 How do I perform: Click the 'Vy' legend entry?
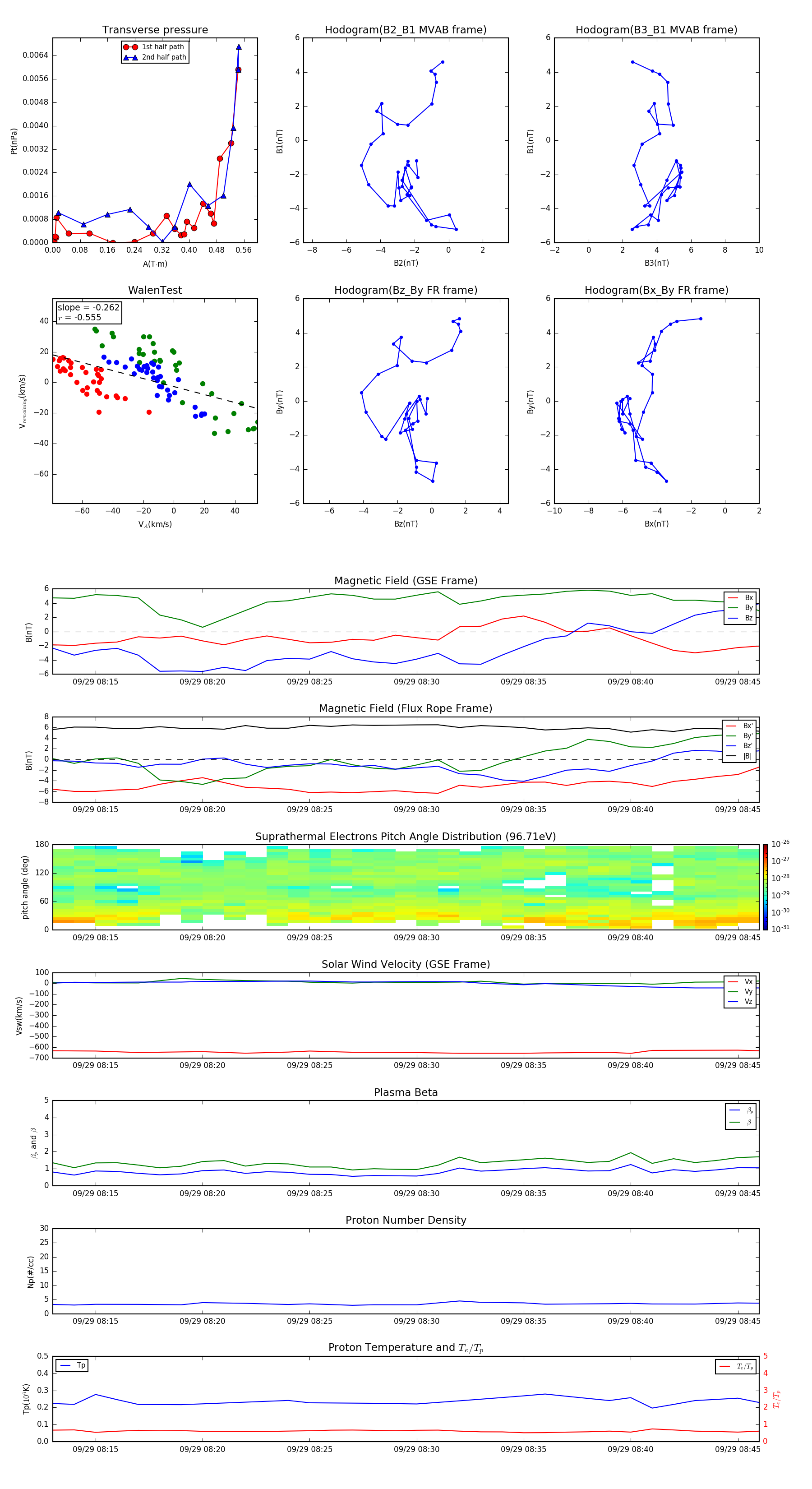coord(741,991)
